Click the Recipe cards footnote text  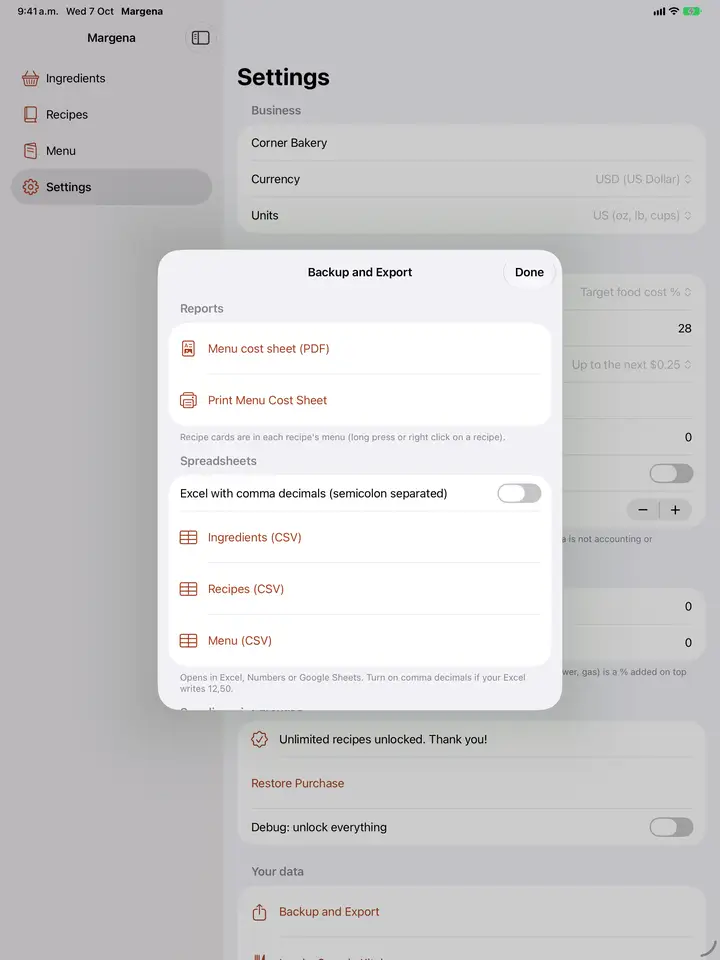click(x=343, y=437)
